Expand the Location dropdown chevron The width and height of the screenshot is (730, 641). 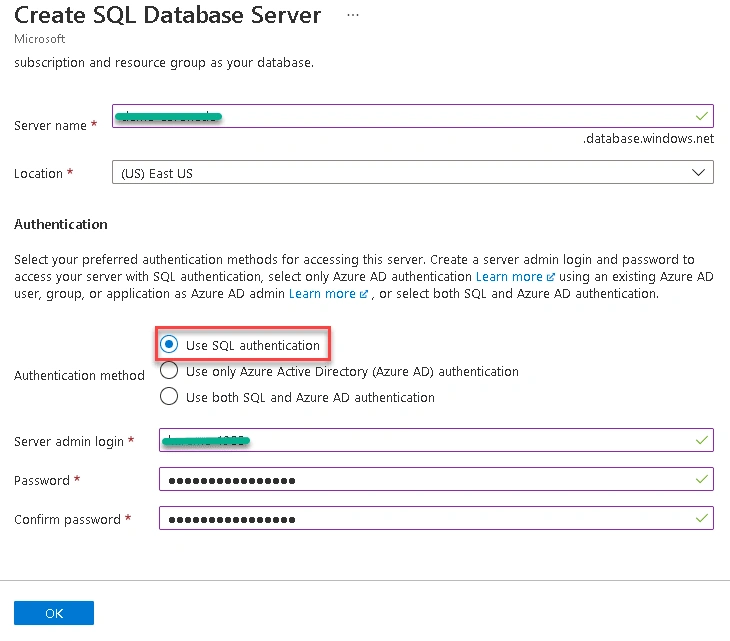tap(698, 173)
